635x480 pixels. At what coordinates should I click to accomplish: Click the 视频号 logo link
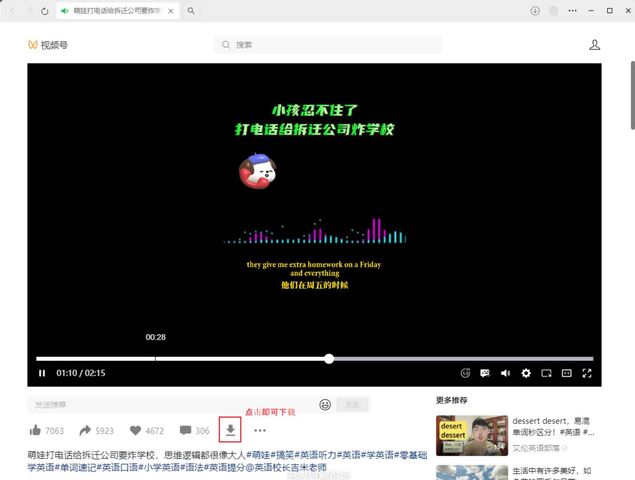pos(48,45)
